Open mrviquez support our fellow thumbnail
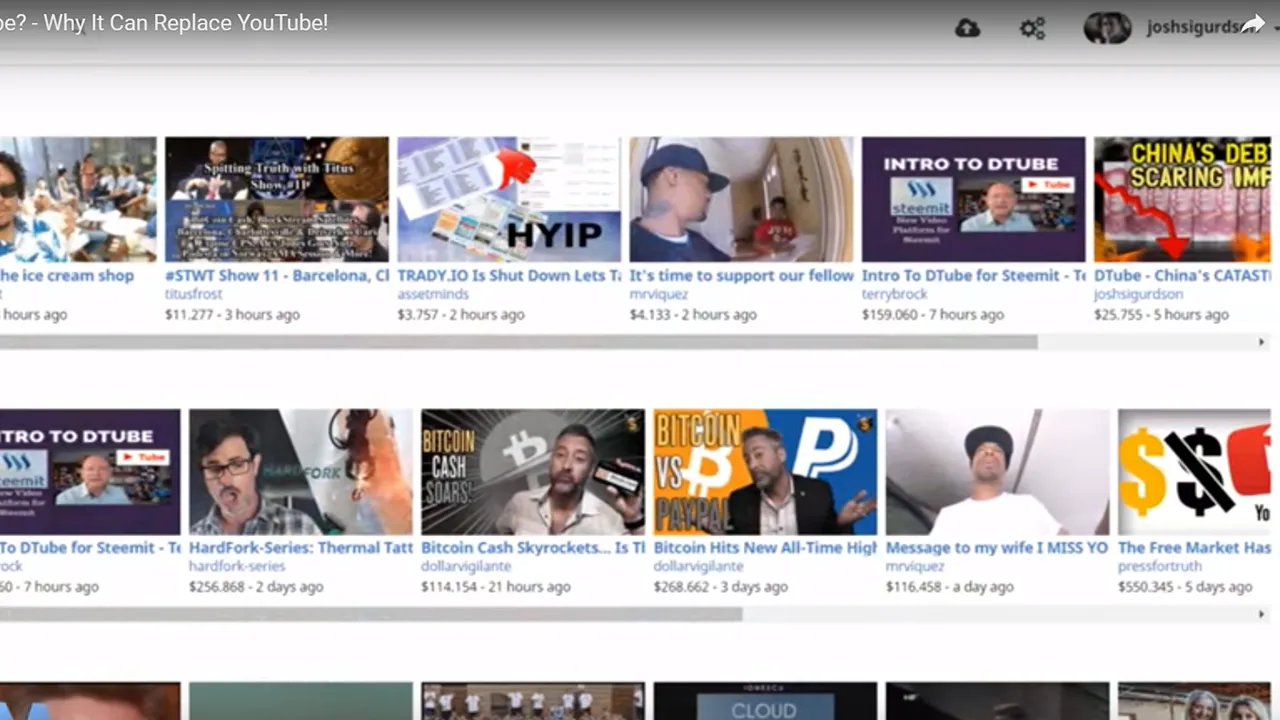The width and height of the screenshot is (1280, 720). pyautogui.click(x=741, y=199)
